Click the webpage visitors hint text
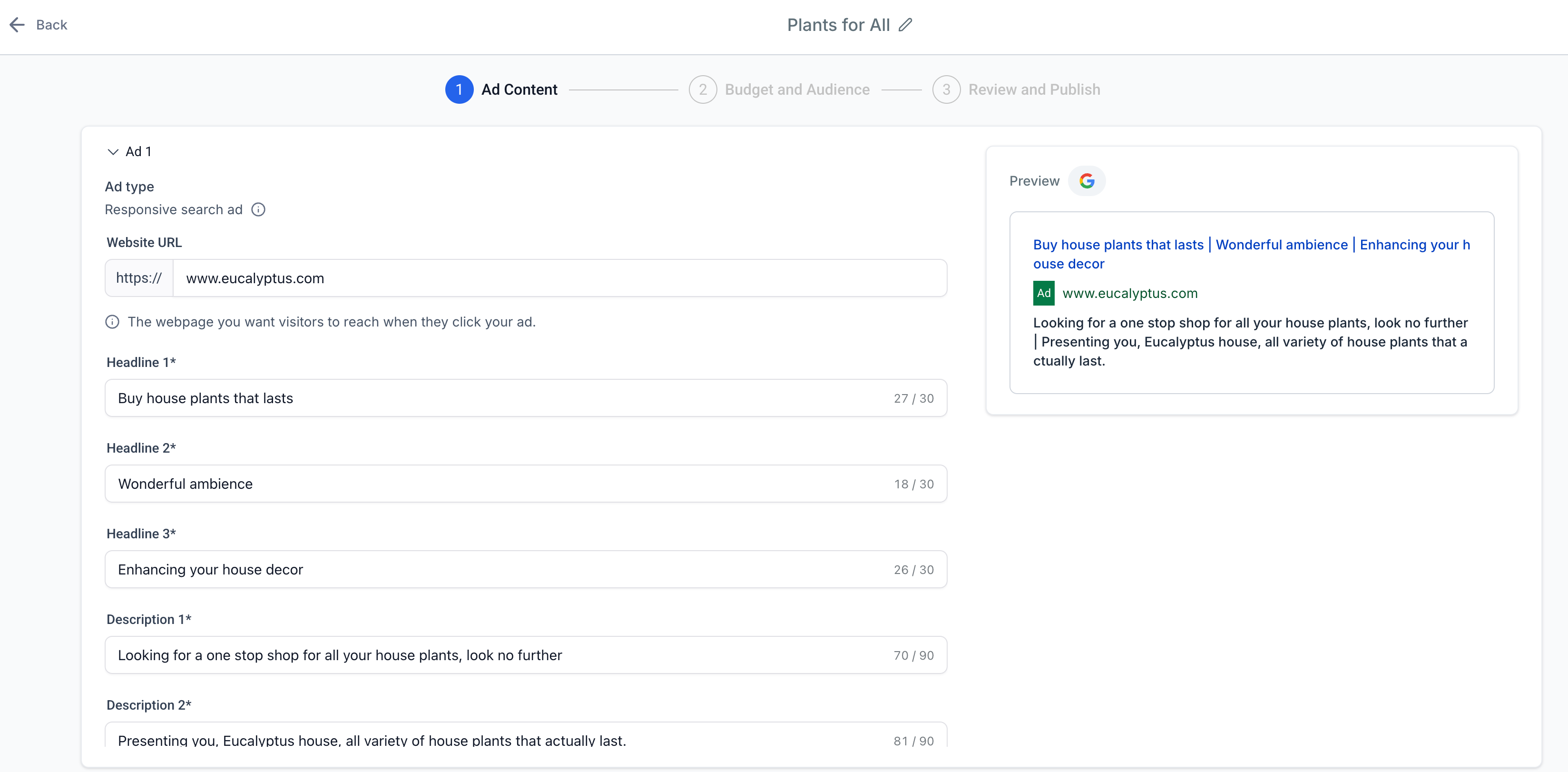The height and width of the screenshot is (772, 1568). pyautogui.click(x=332, y=322)
